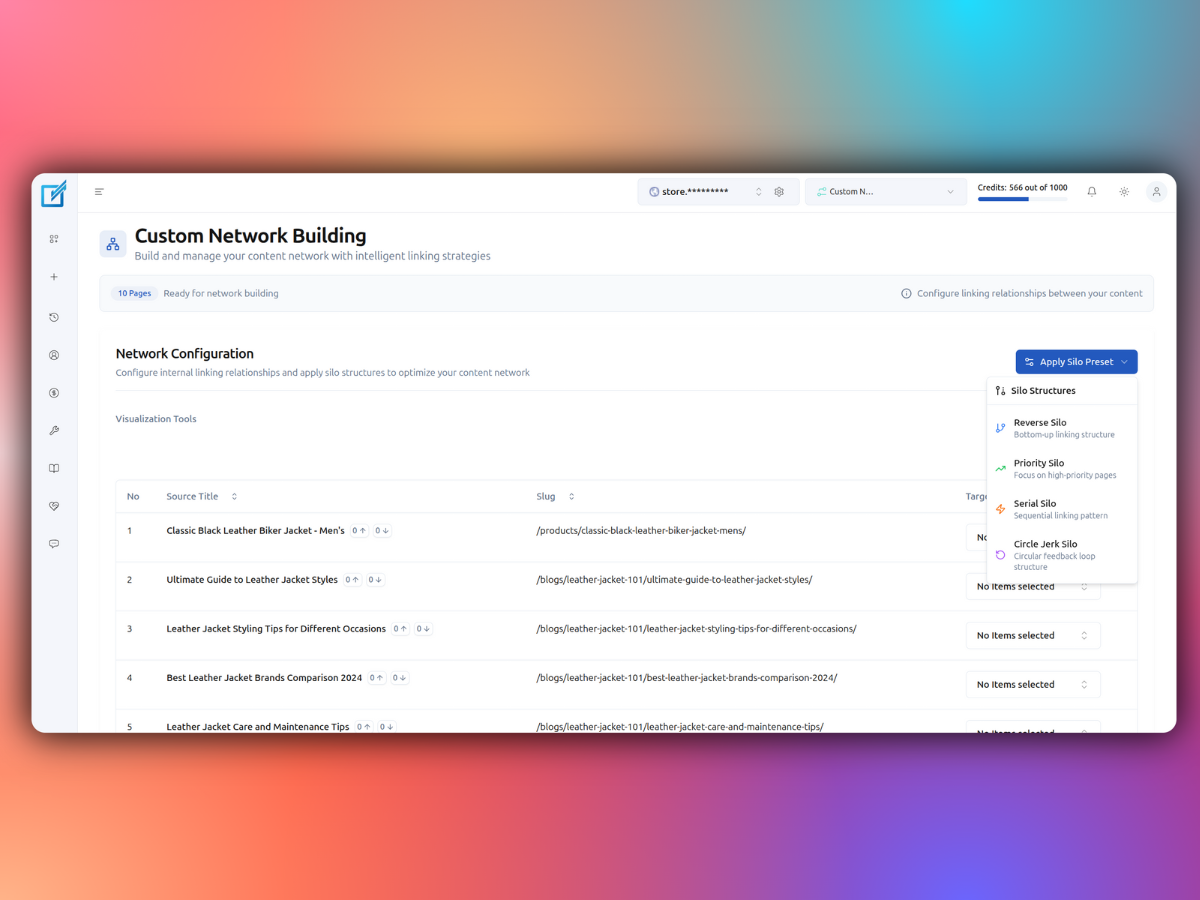Viewport: 1200px width, 900px height.
Task: Collapse the Apply Silo Preset dropdown button
Action: pyautogui.click(x=1076, y=362)
